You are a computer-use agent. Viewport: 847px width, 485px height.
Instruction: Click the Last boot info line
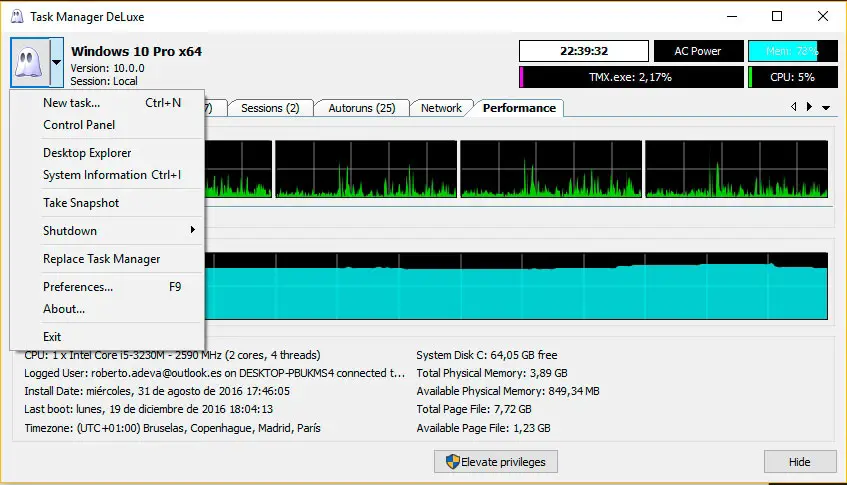[149, 409]
